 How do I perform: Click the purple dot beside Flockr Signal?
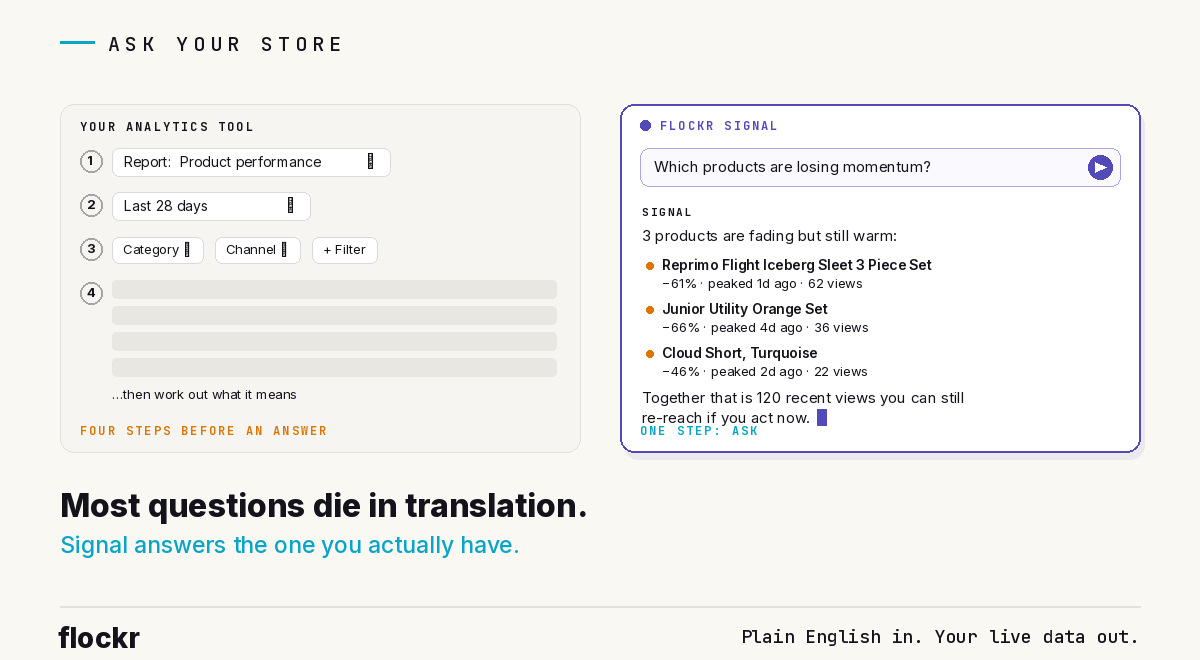pos(645,126)
